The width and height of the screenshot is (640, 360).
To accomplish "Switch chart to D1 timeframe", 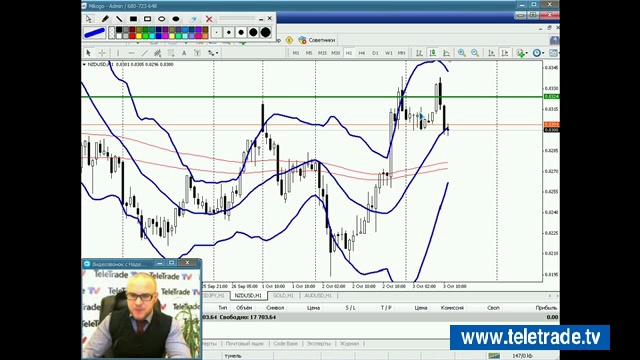I will point(375,53).
